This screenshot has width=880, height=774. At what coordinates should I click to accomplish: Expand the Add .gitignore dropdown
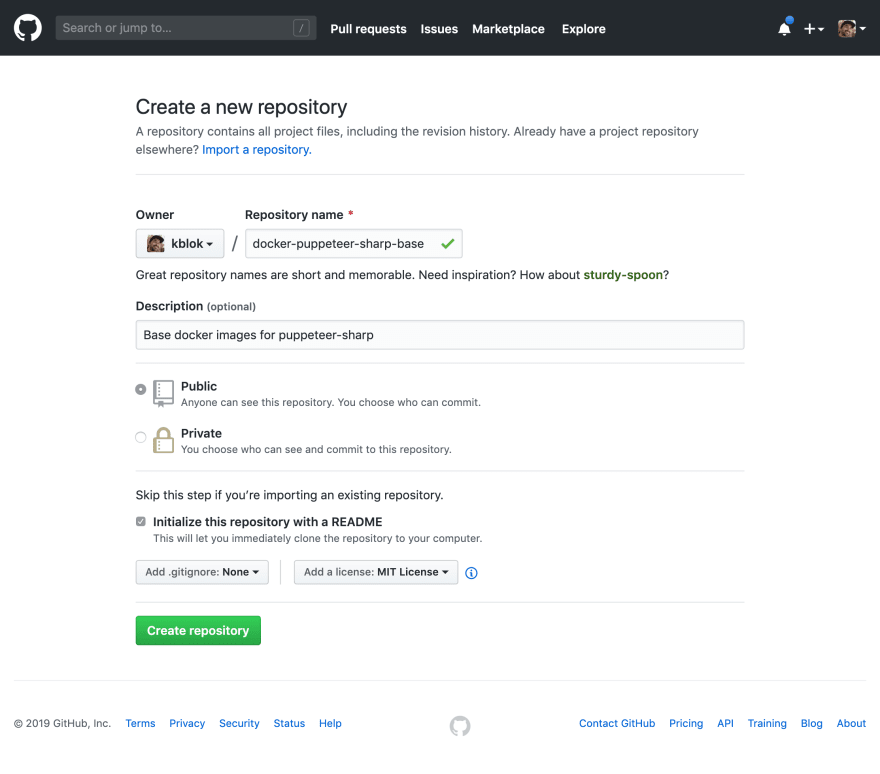pyautogui.click(x=202, y=572)
